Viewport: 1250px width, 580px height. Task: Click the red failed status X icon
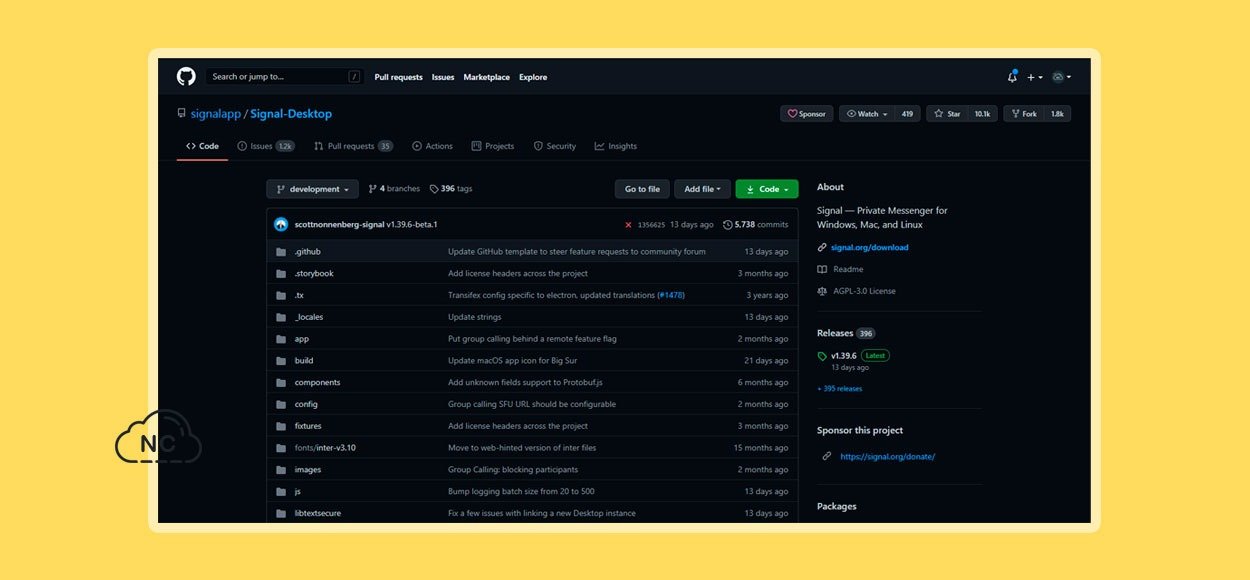628,225
